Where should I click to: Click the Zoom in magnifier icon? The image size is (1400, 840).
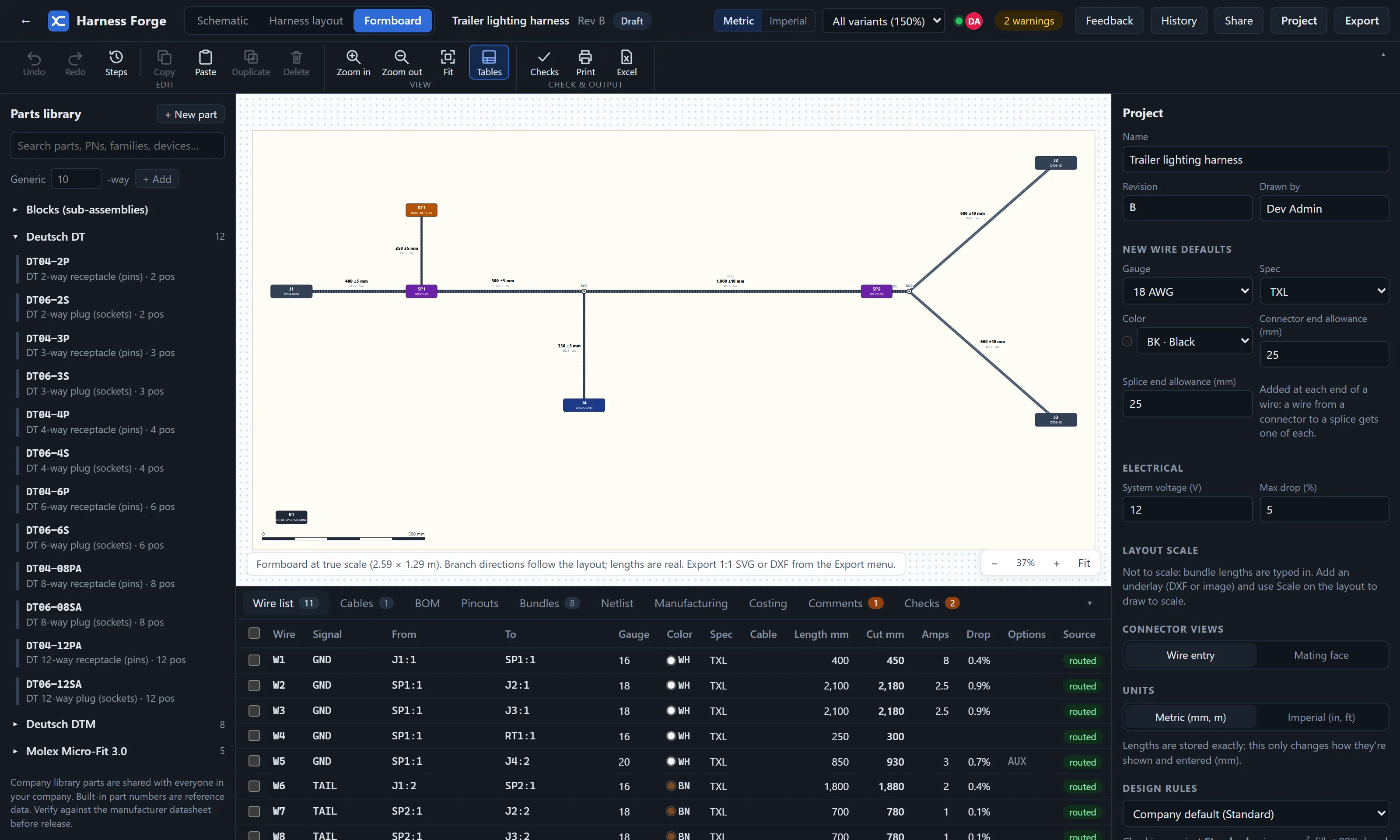click(x=353, y=57)
